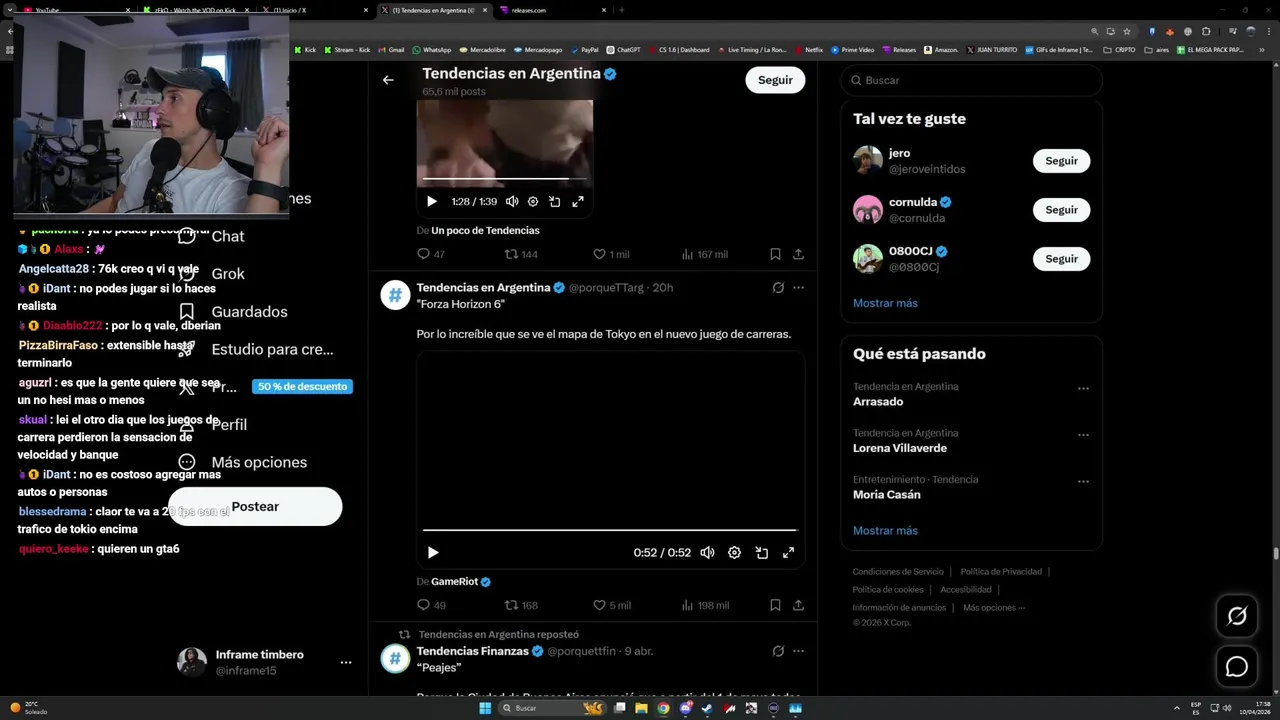
Task: Bookmark the Forza Horizon 6 post
Action: pos(775,605)
